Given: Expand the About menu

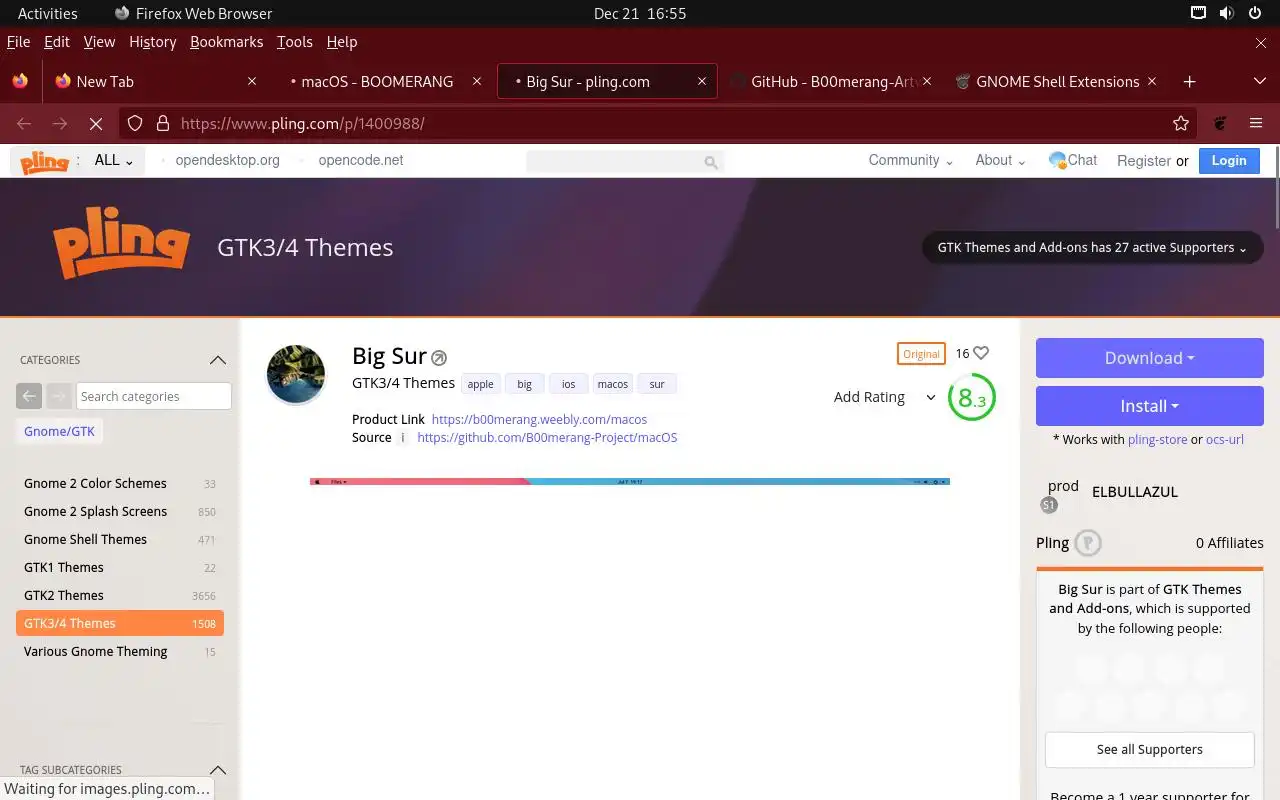Looking at the screenshot, I should tap(1000, 160).
